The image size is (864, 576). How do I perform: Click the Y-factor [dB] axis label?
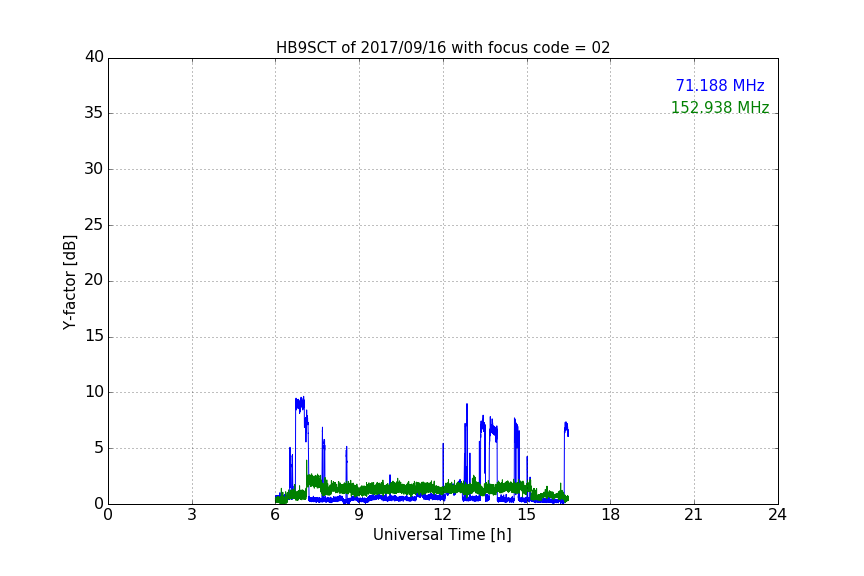tap(69, 282)
